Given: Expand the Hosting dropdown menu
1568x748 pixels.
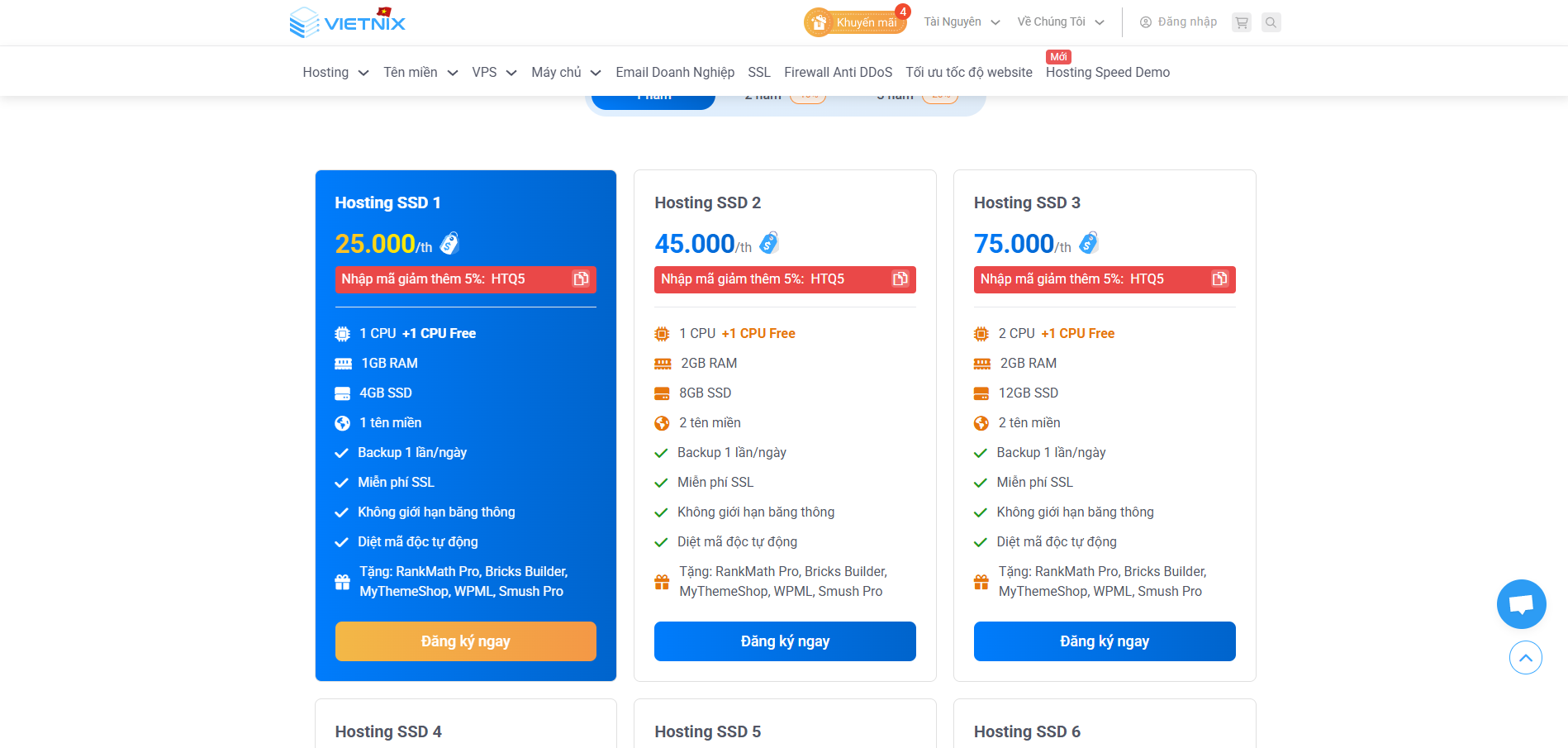Looking at the screenshot, I should pos(335,73).
